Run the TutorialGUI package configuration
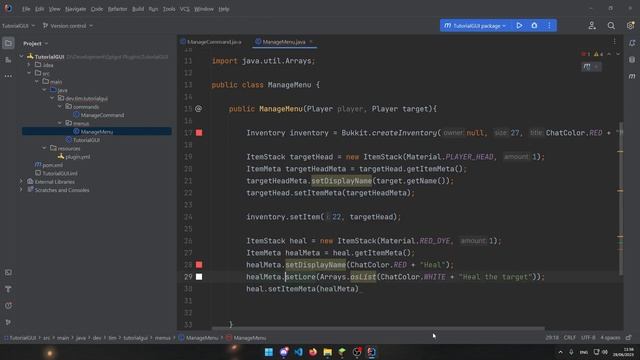640x360 pixels. coord(519,25)
